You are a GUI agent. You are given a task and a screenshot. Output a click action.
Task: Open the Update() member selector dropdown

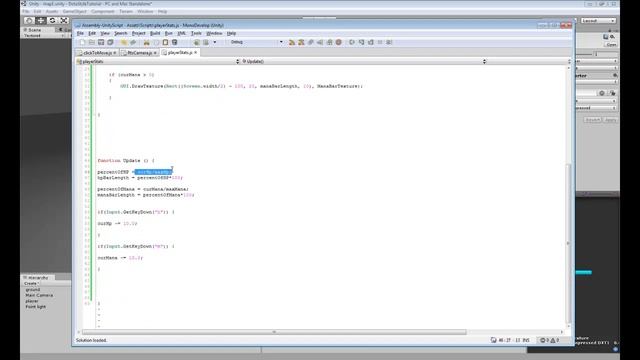[364, 61]
